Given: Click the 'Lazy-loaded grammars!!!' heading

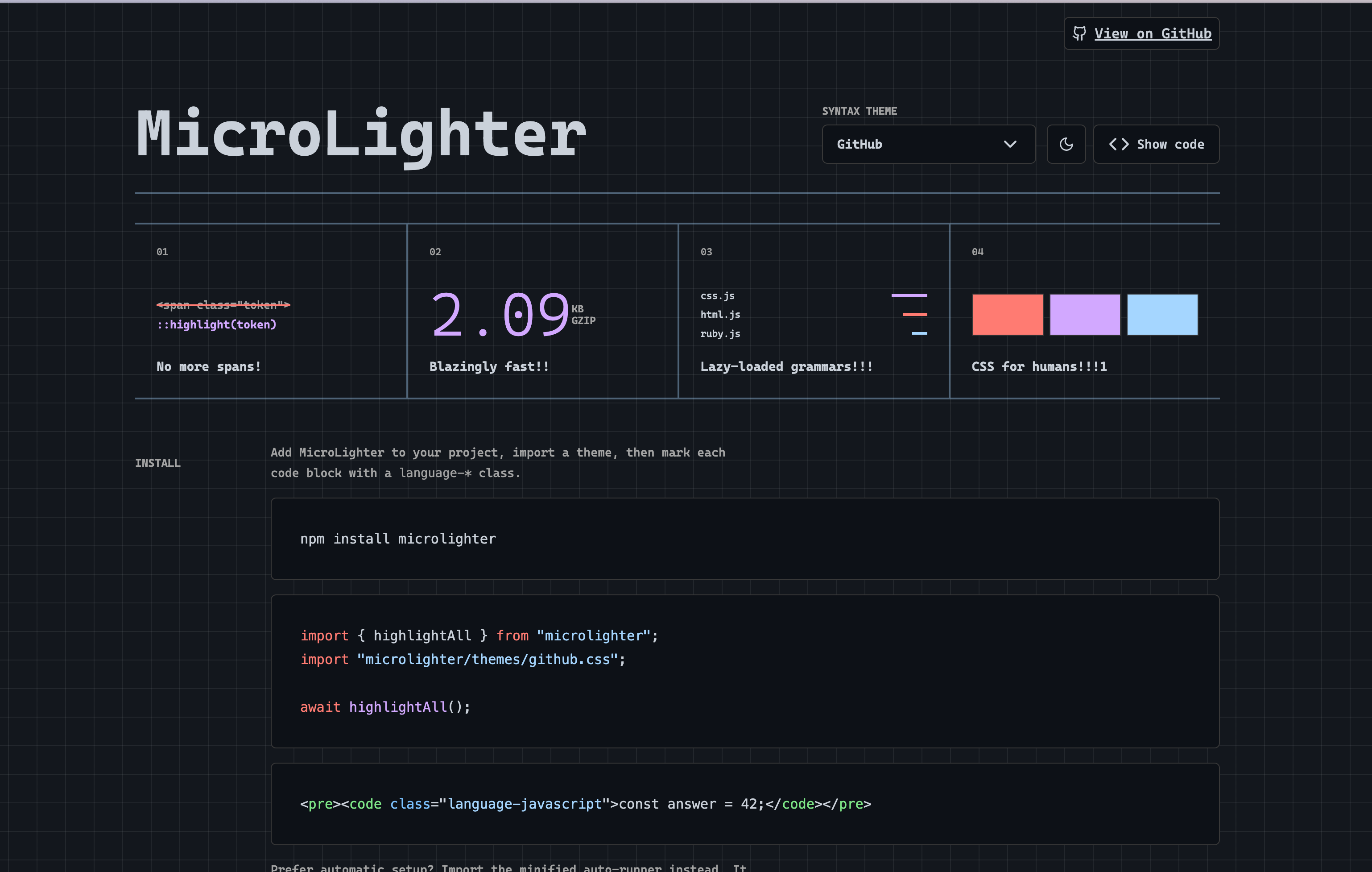Looking at the screenshot, I should [x=786, y=366].
